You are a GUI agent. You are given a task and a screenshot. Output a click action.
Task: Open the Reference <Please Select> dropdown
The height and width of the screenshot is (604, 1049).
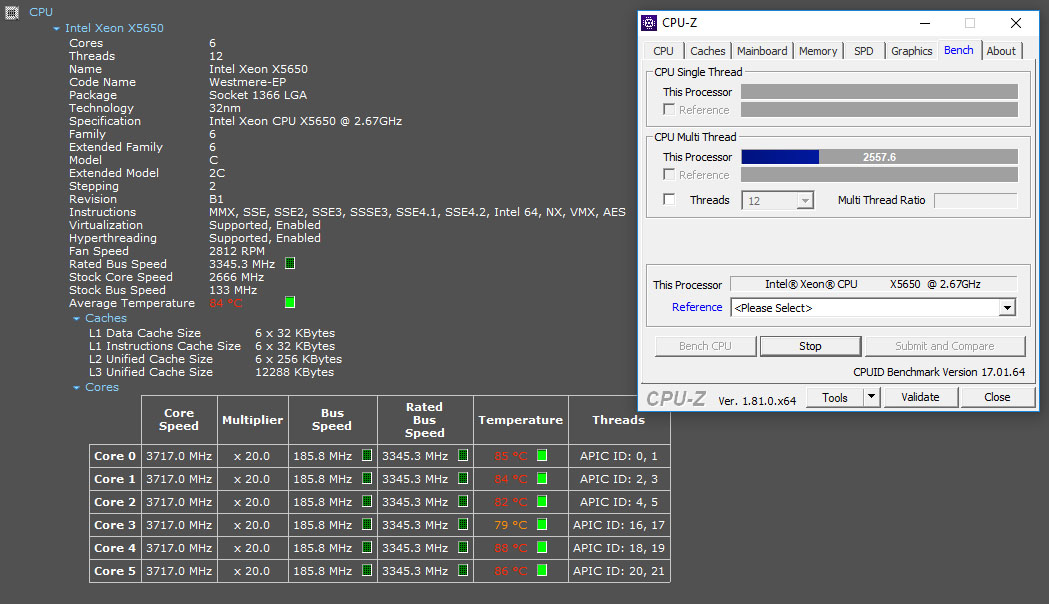click(x=1006, y=308)
